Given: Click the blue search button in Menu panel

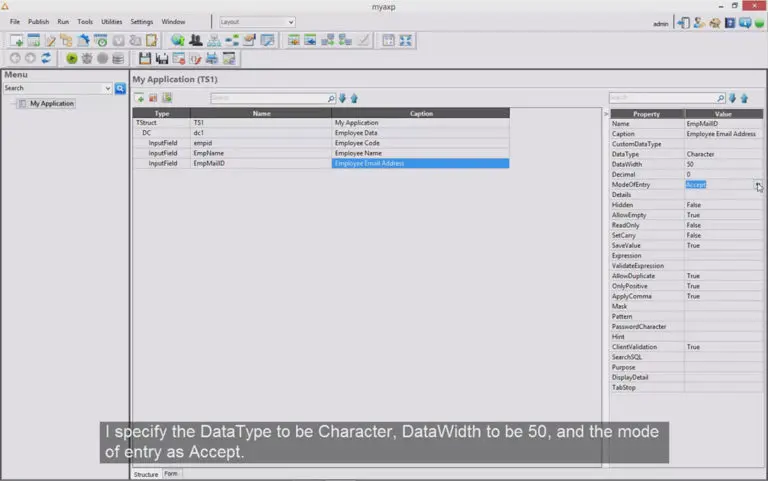Looking at the screenshot, I should click(x=120, y=89).
